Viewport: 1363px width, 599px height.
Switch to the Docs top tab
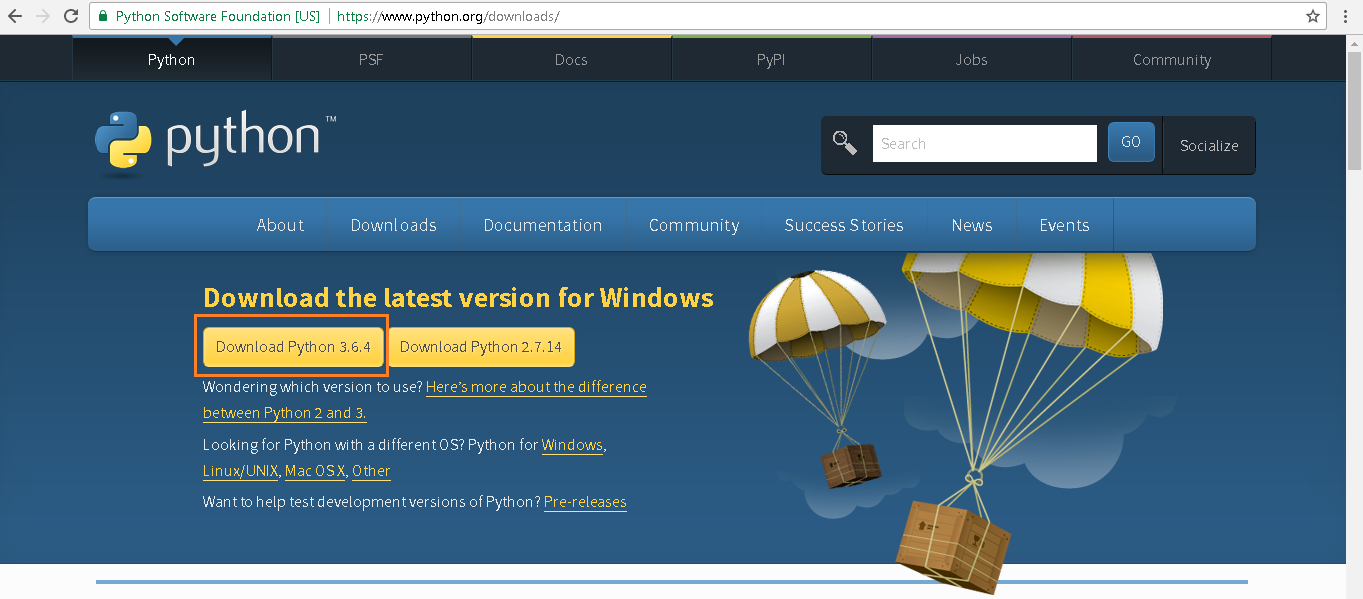point(571,60)
